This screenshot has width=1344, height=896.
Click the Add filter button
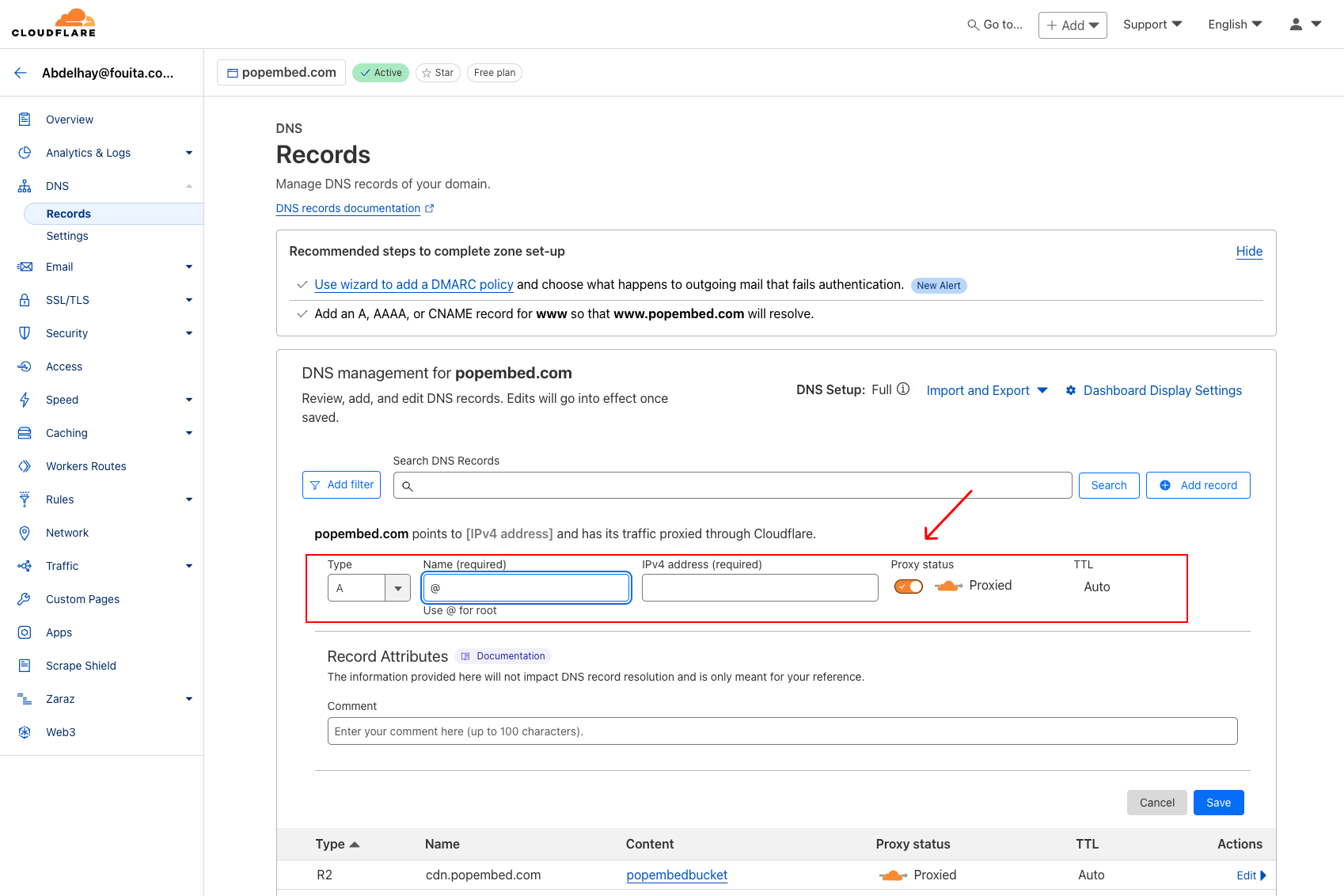click(341, 484)
